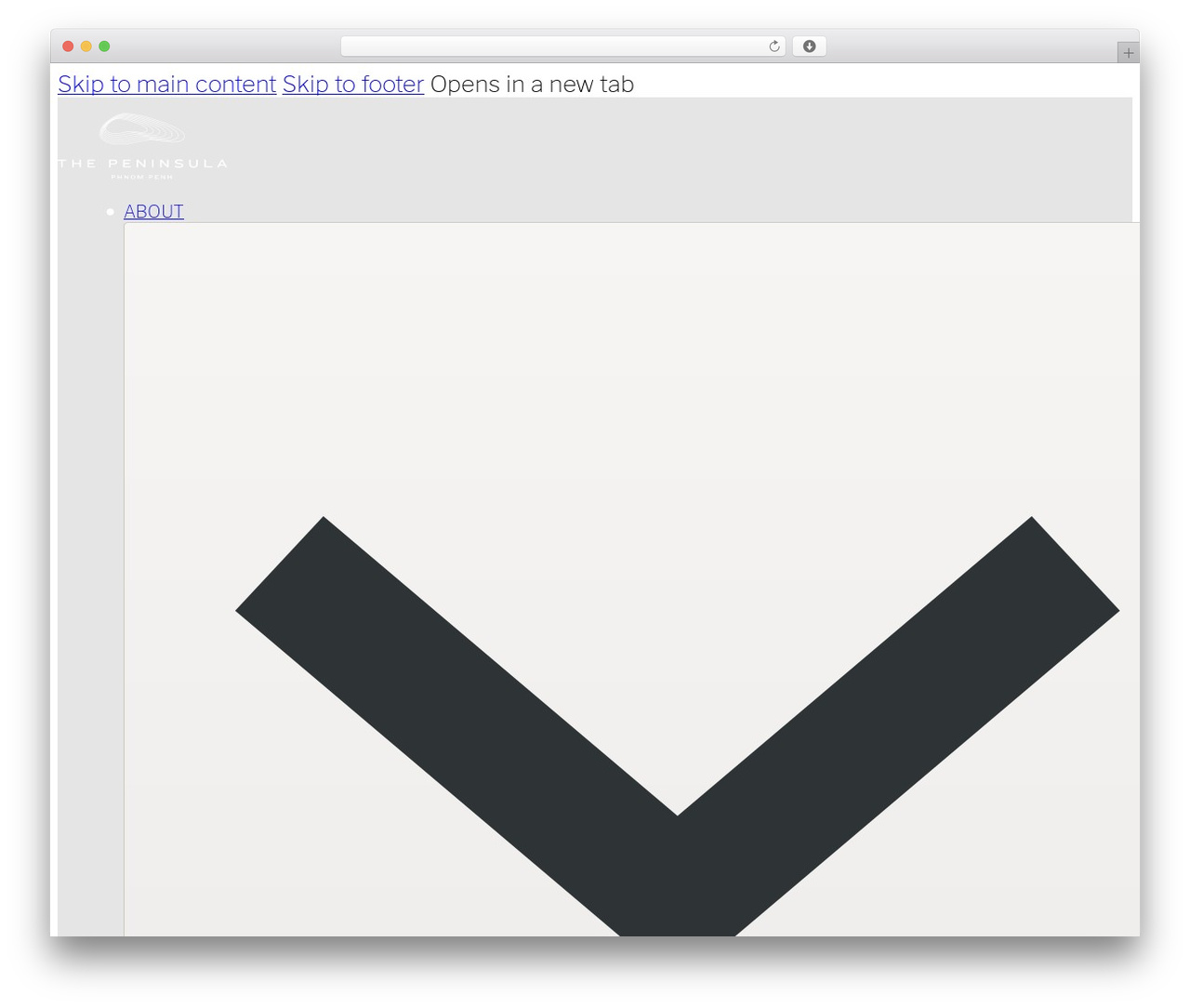
Task: Click THE PENINSULA wordmark text
Action: click(x=142, y=164)
